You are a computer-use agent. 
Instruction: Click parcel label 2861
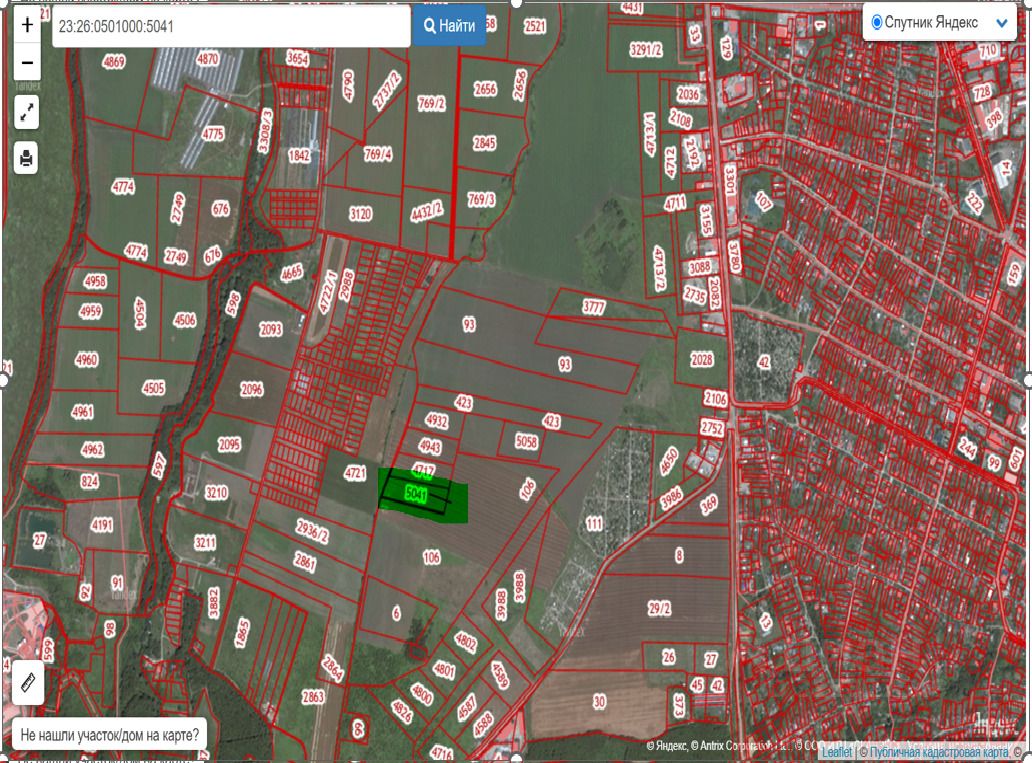[x=305, y=562]
